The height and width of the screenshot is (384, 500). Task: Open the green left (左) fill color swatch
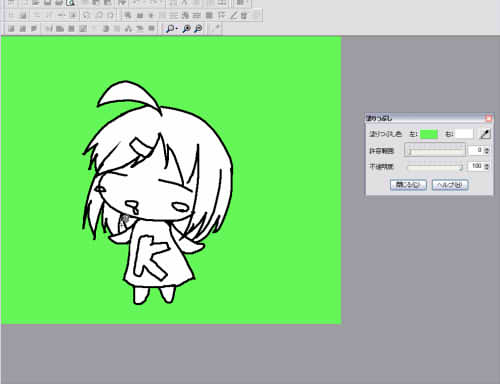[429, 134]
